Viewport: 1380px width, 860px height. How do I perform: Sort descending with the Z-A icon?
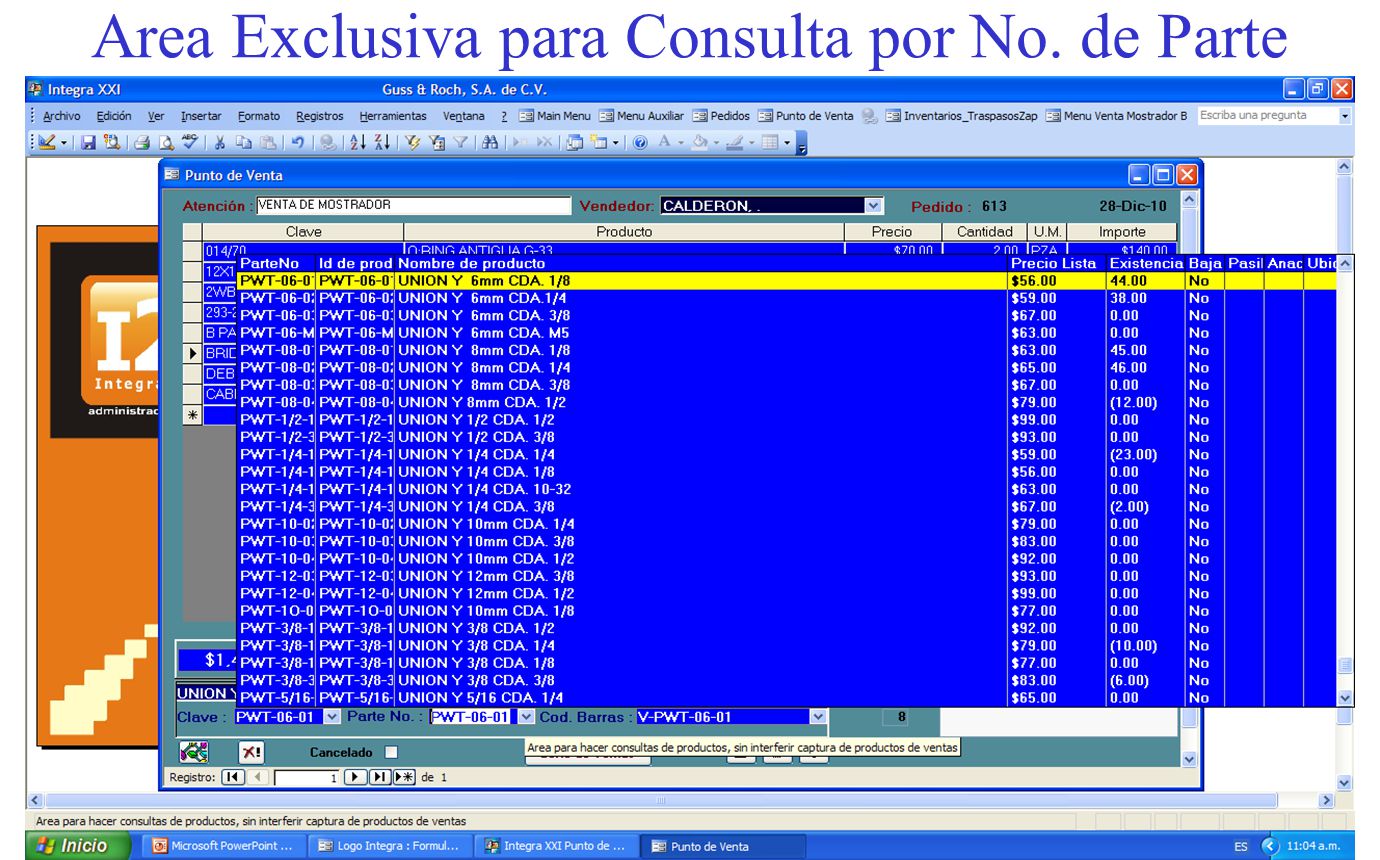pyautogui.click(x=382, y=144)
